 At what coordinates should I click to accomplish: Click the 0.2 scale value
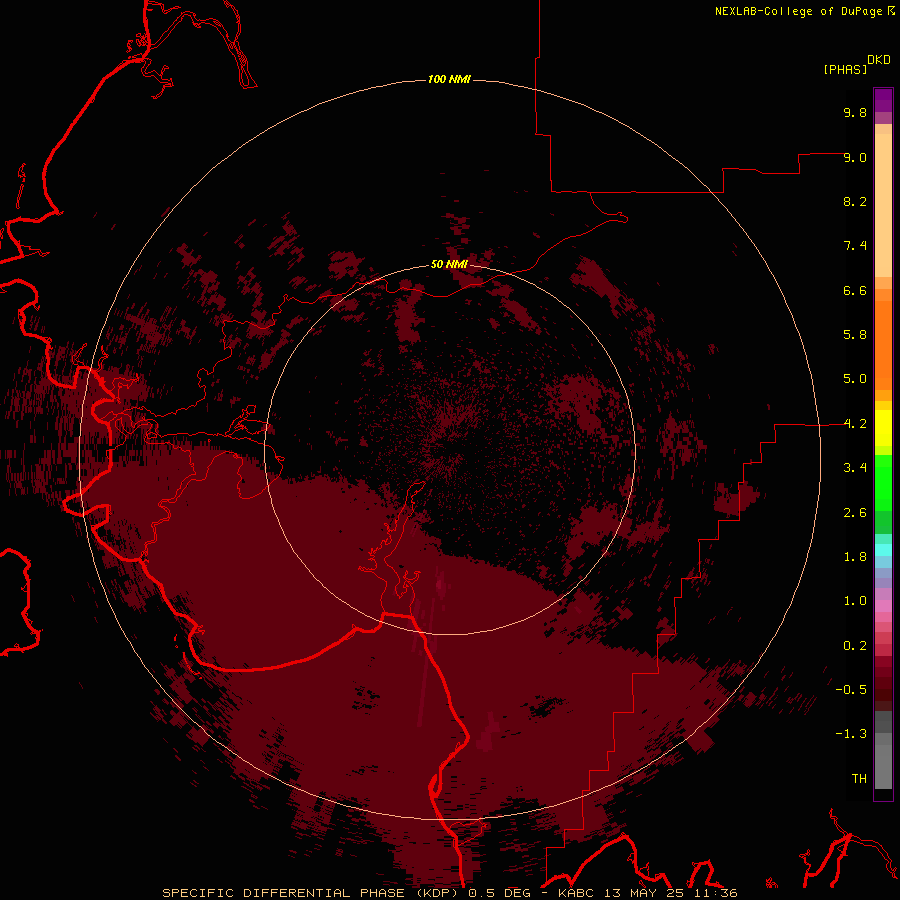[855, 646]
